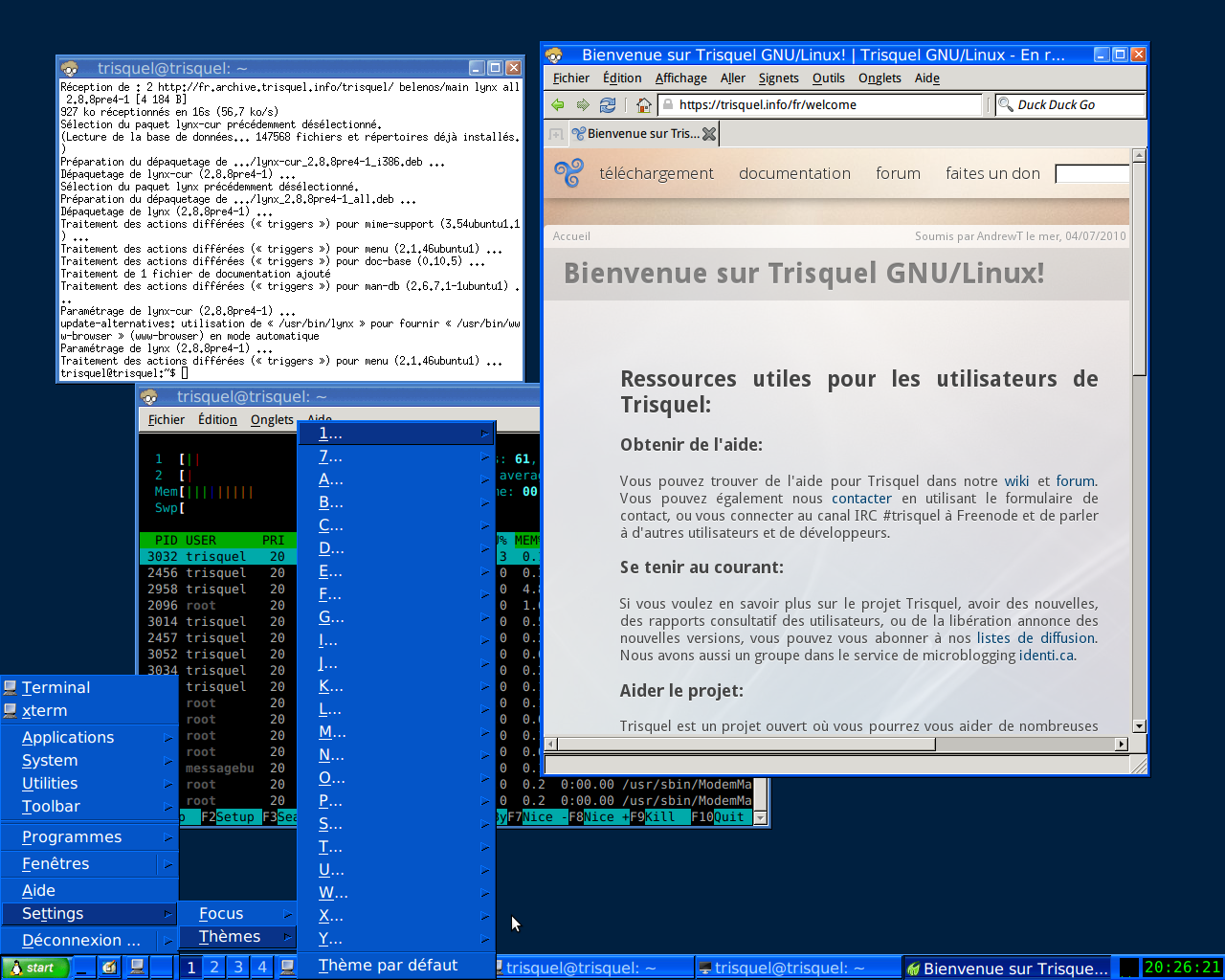Click the website search box beside 'faites un don'

[1092, 173]
